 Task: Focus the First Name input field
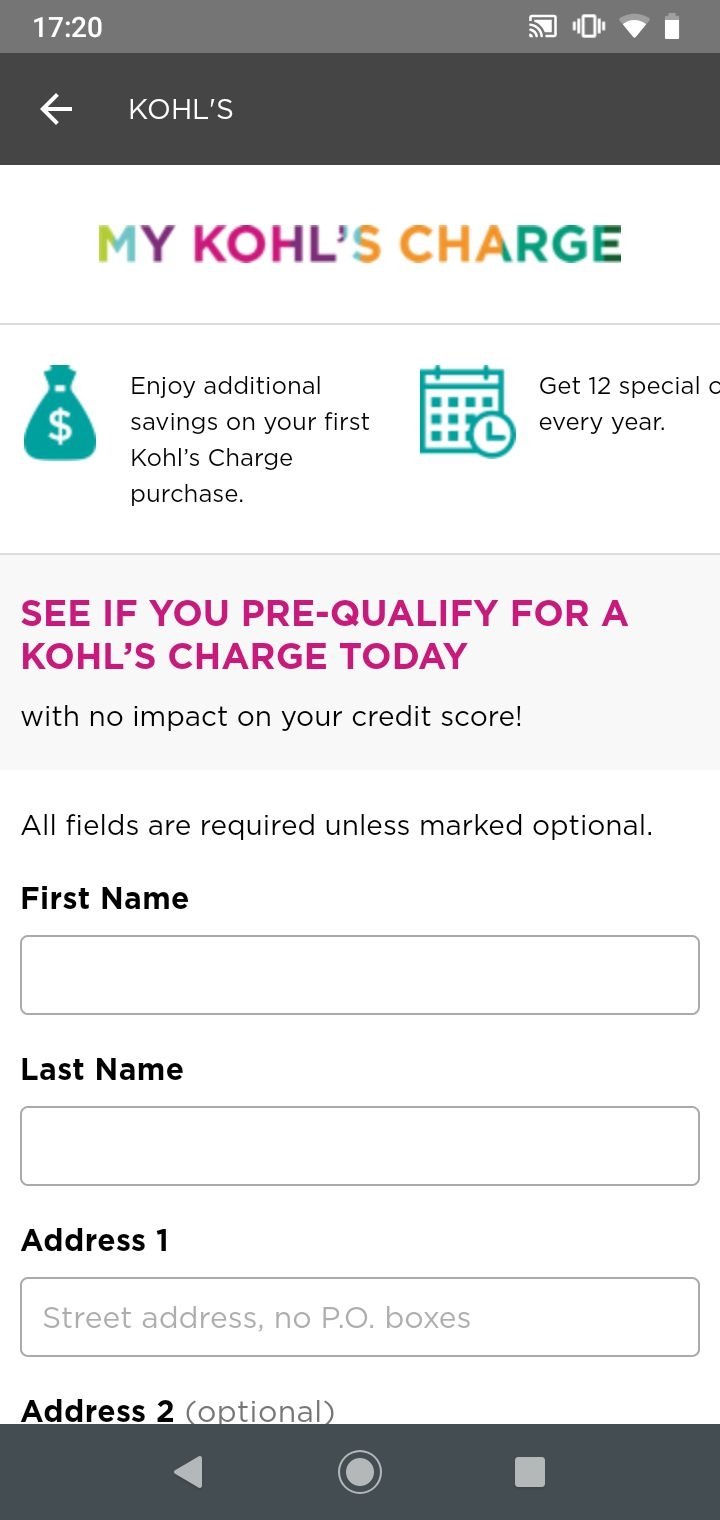[x=360, y=975]
